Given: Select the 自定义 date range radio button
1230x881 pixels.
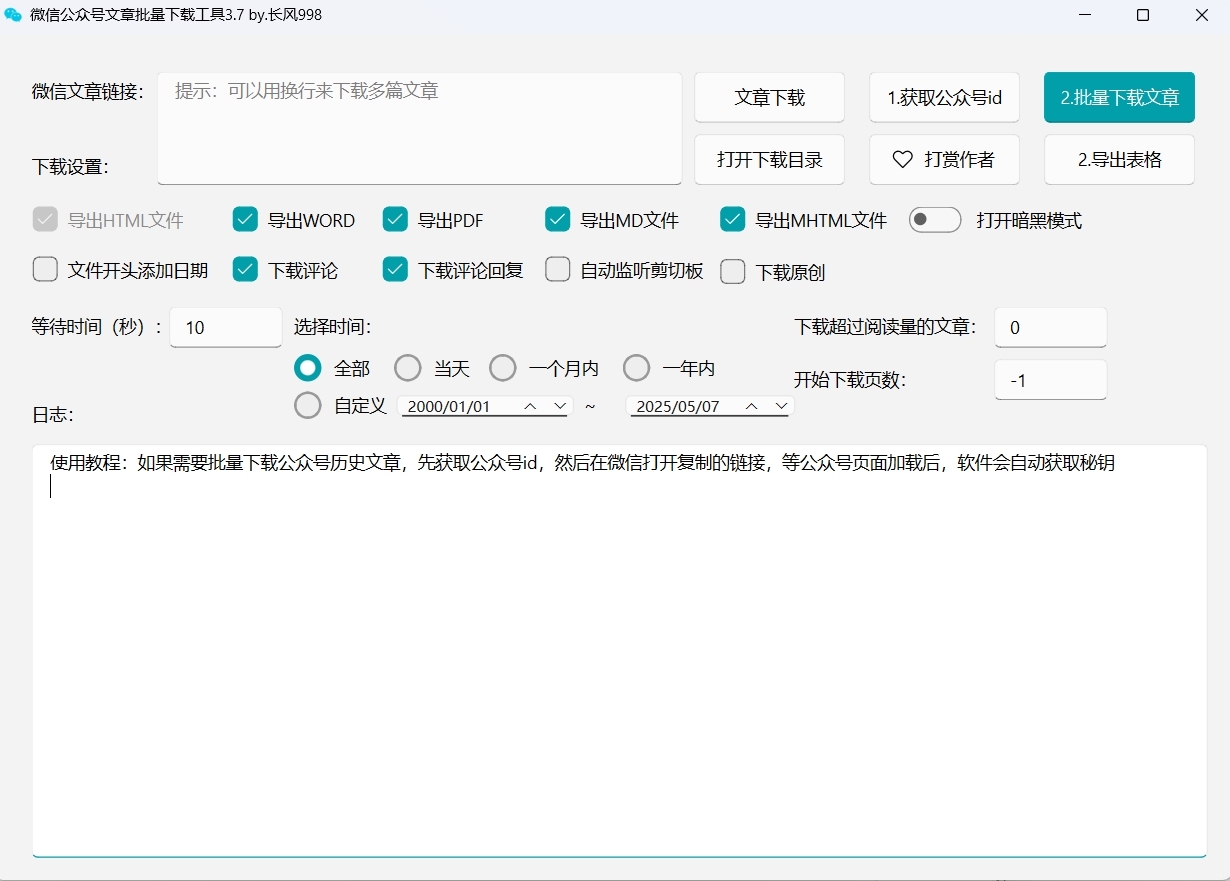Looking at the screenshot, I should click(308, 405).
